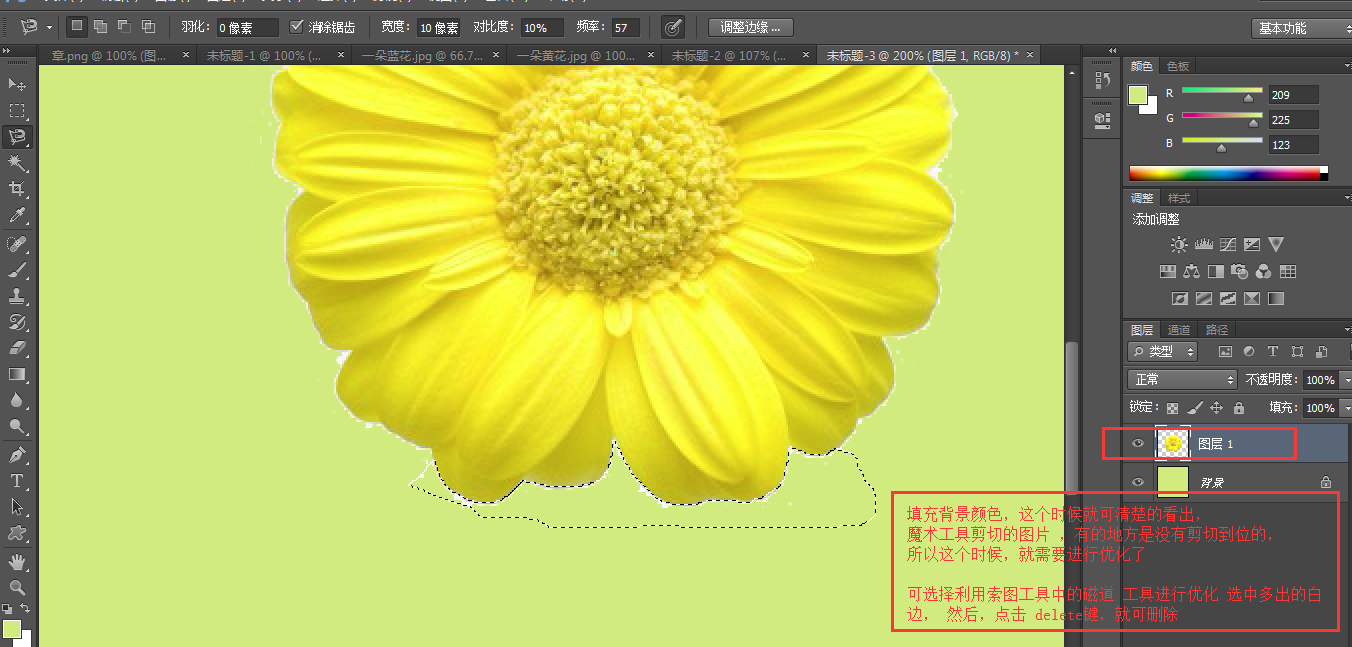Viewport: 1352px width, 647px height.
Task: Open the 3D properties panel icon
Action: 1103,119
